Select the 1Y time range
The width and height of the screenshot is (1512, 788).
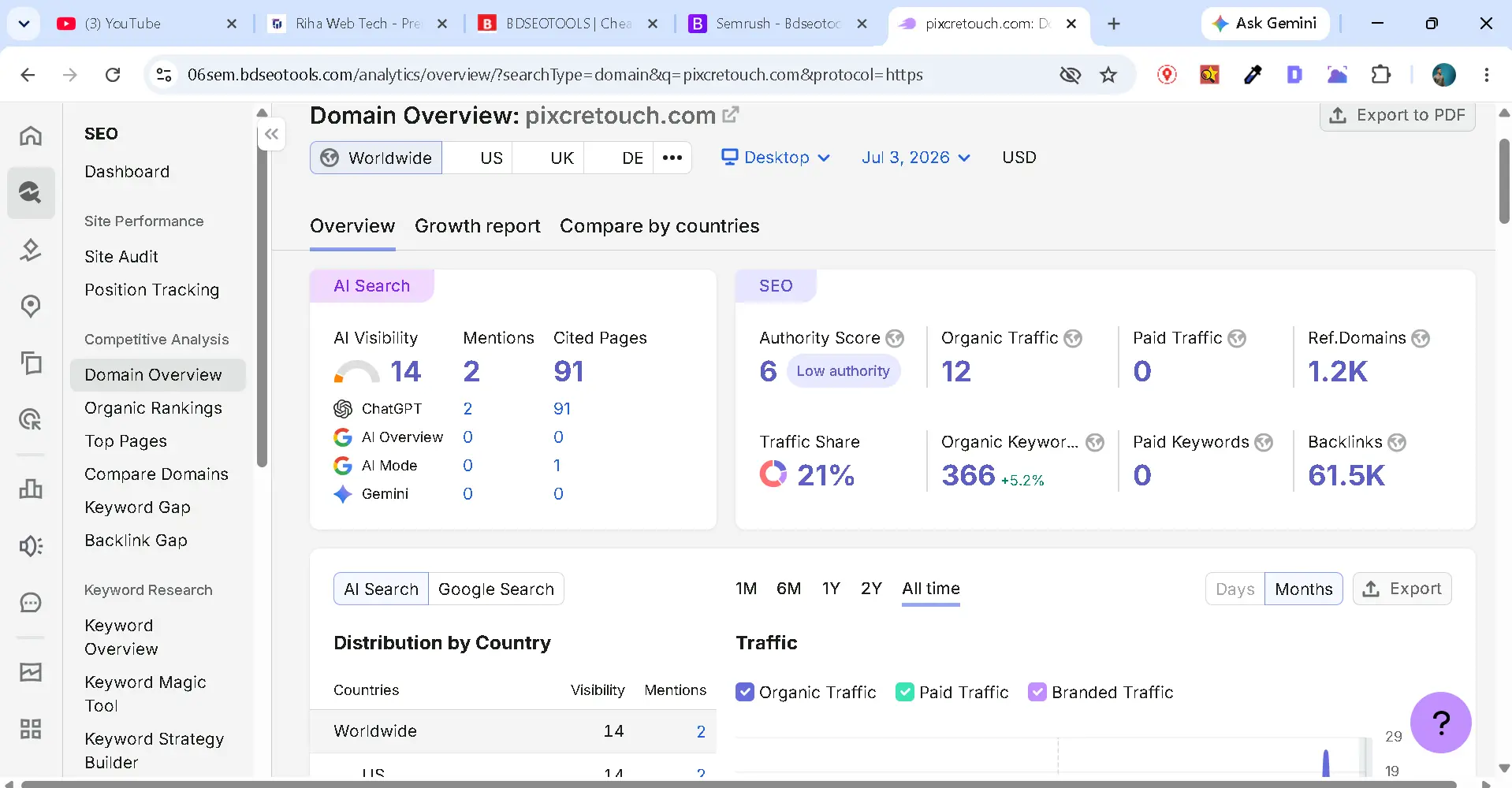[831, 589]
